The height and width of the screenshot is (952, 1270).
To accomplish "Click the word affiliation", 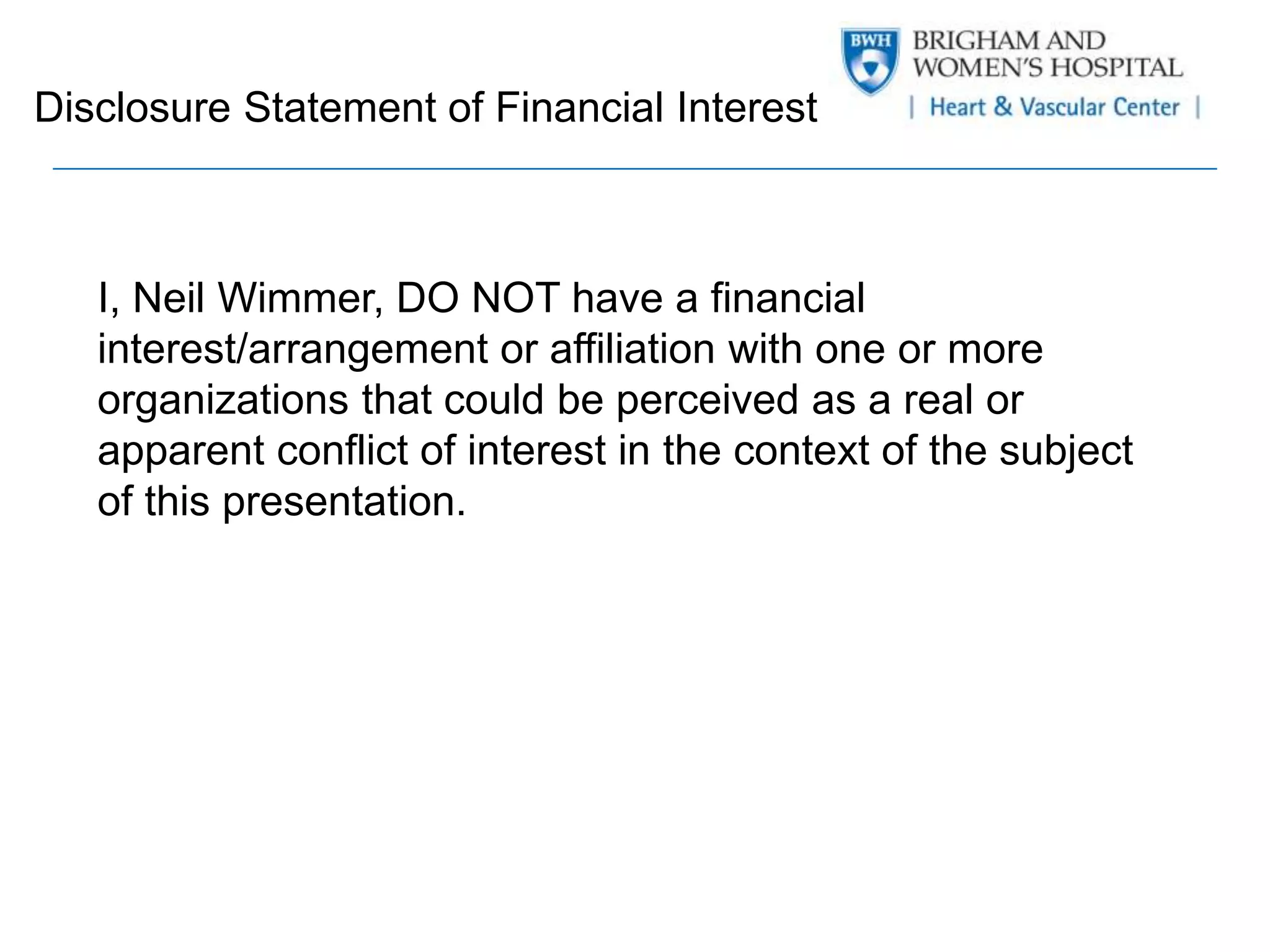I will pyautogui.click(x=633, y=348).
